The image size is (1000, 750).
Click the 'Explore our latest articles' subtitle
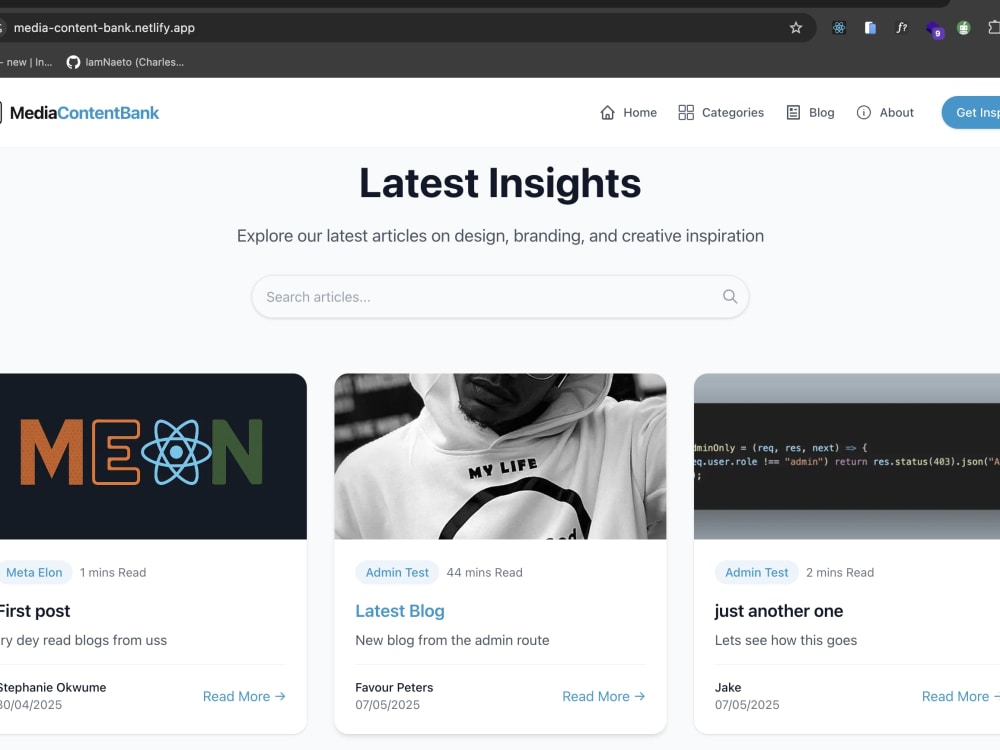click(500, 236)
